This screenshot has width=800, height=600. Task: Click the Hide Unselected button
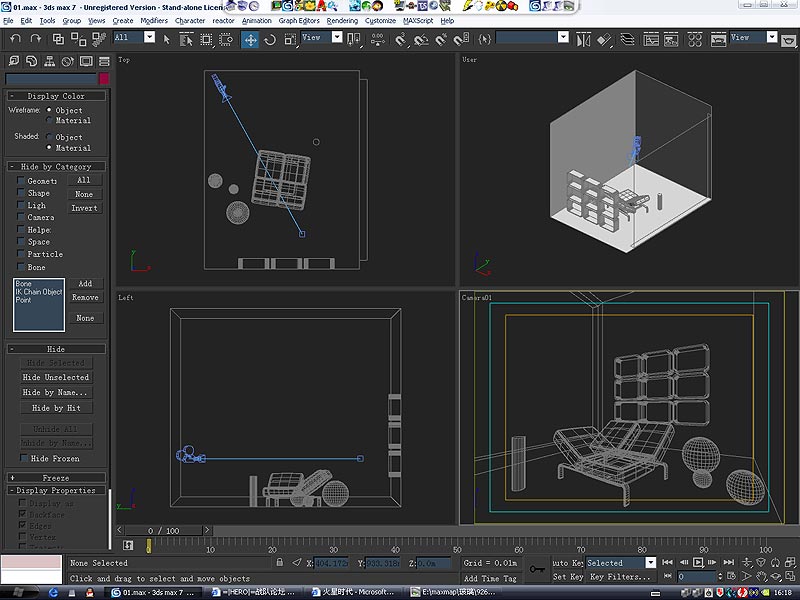[56, 378]
